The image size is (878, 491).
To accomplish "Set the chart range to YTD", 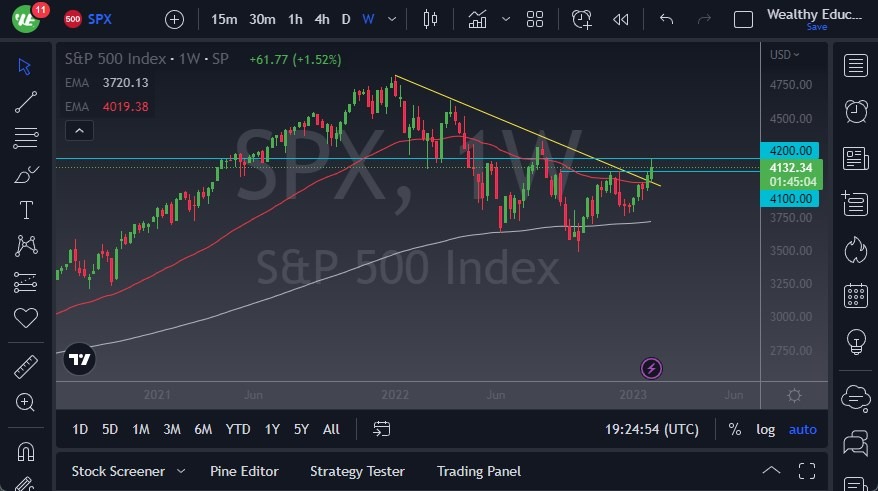I will click(x=238, y=429).
